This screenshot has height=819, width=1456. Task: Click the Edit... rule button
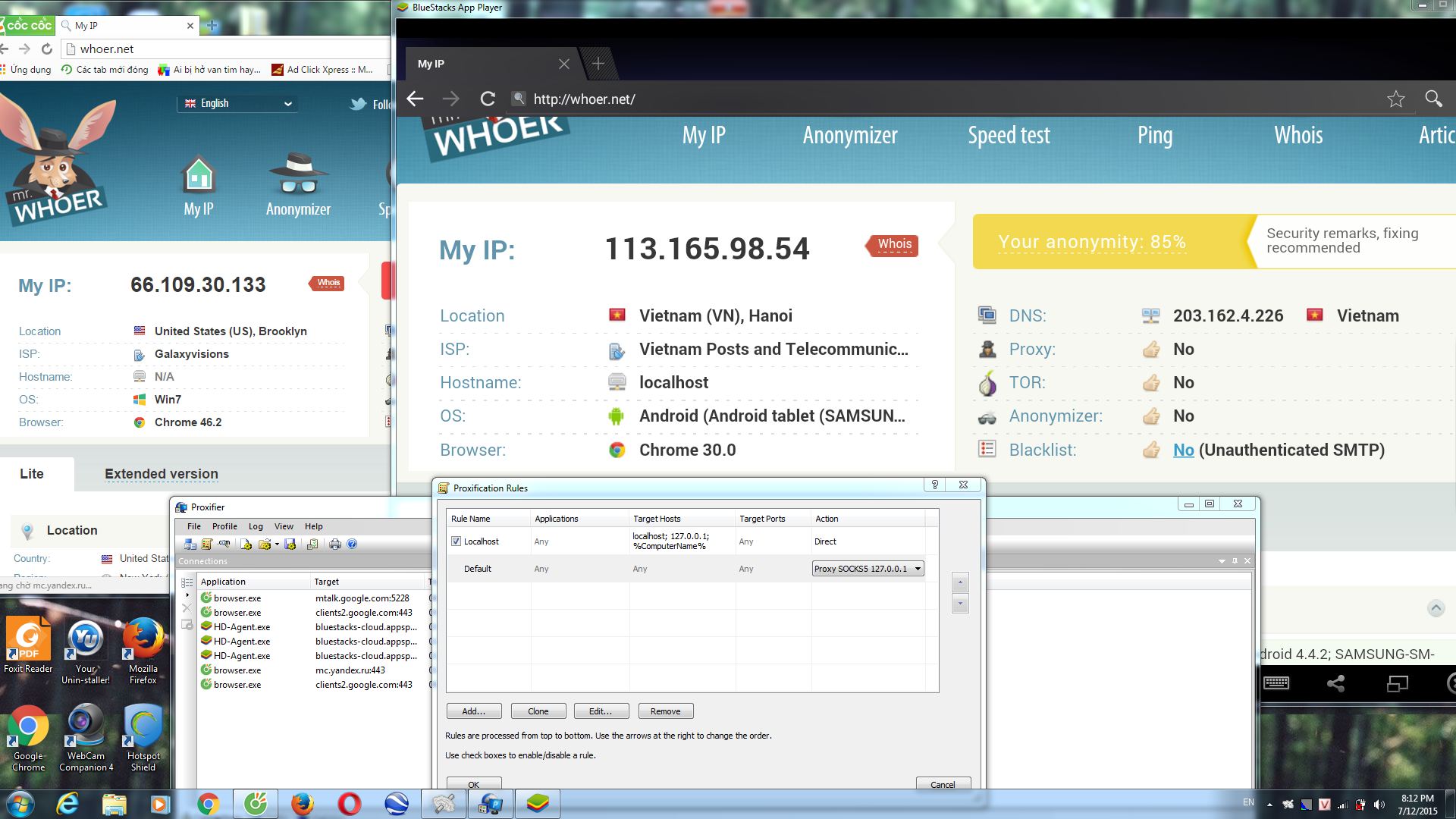click(x=601, y=711)
